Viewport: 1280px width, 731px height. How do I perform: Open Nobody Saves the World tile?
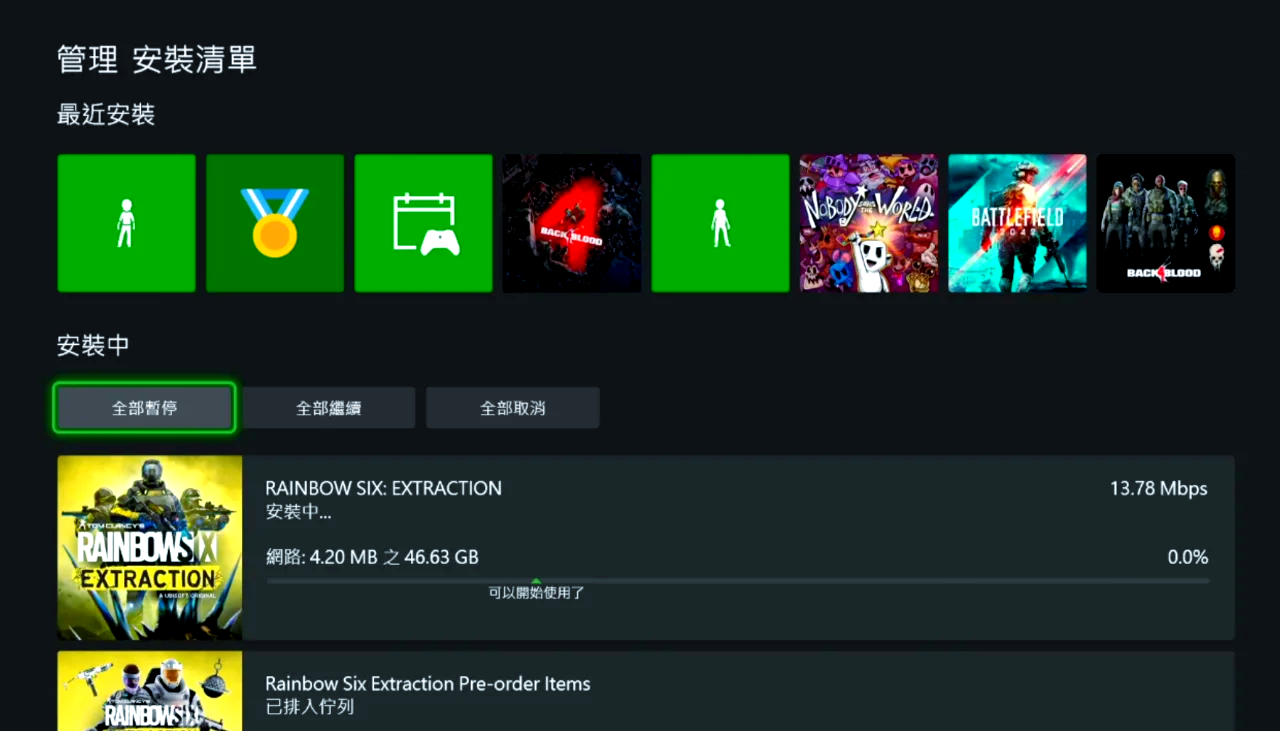[869, 223]
